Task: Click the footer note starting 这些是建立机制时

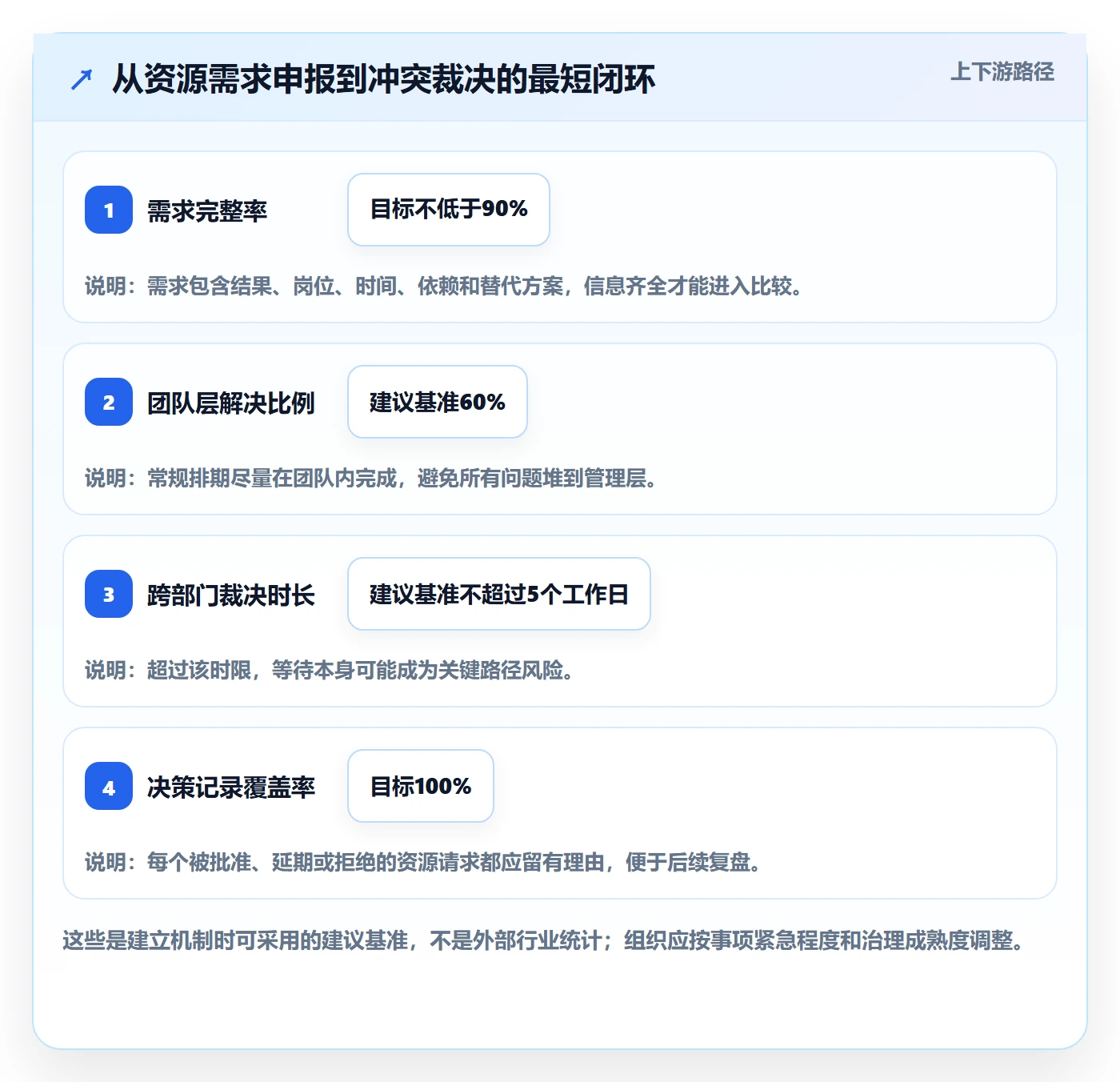Action: click(545, 940)
